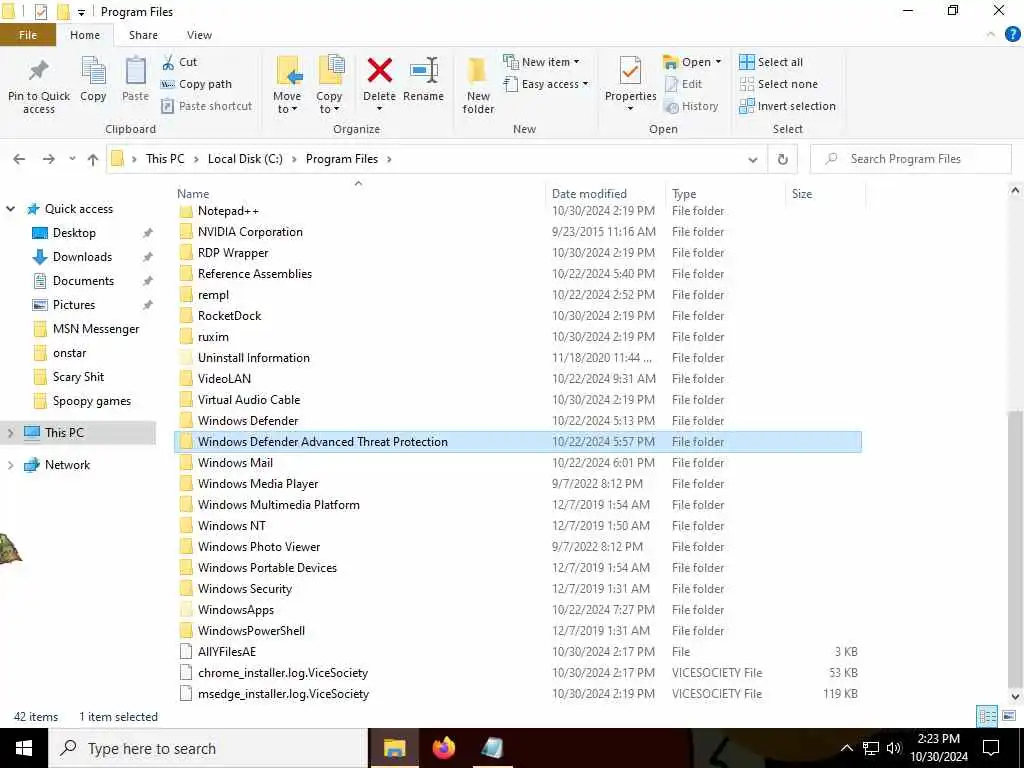Screen dimensions: 1024x768
Task: Open the blue Help question mark
Action: (x=1012, y=35)
